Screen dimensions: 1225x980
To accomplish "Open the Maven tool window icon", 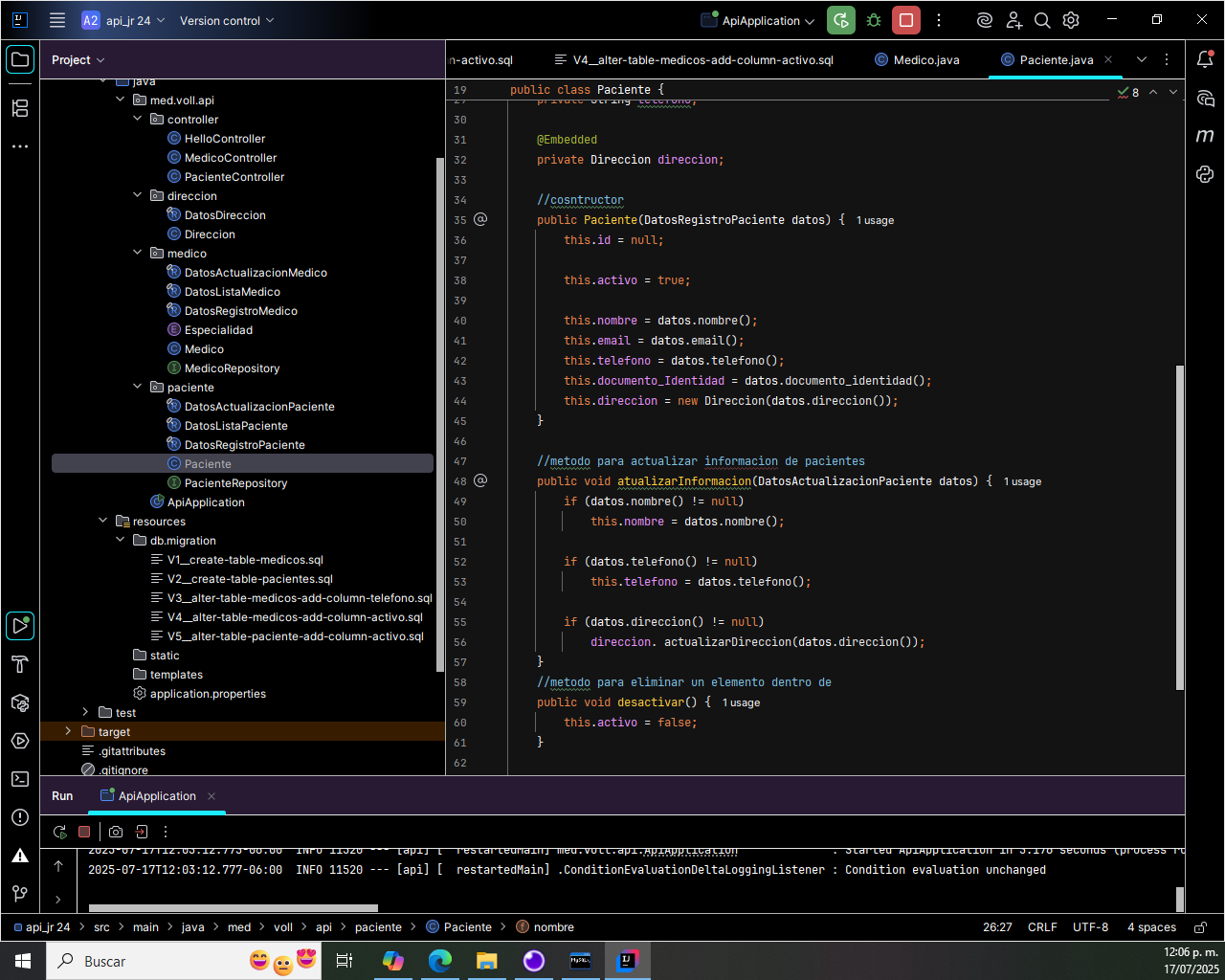I will (1205, 136).
